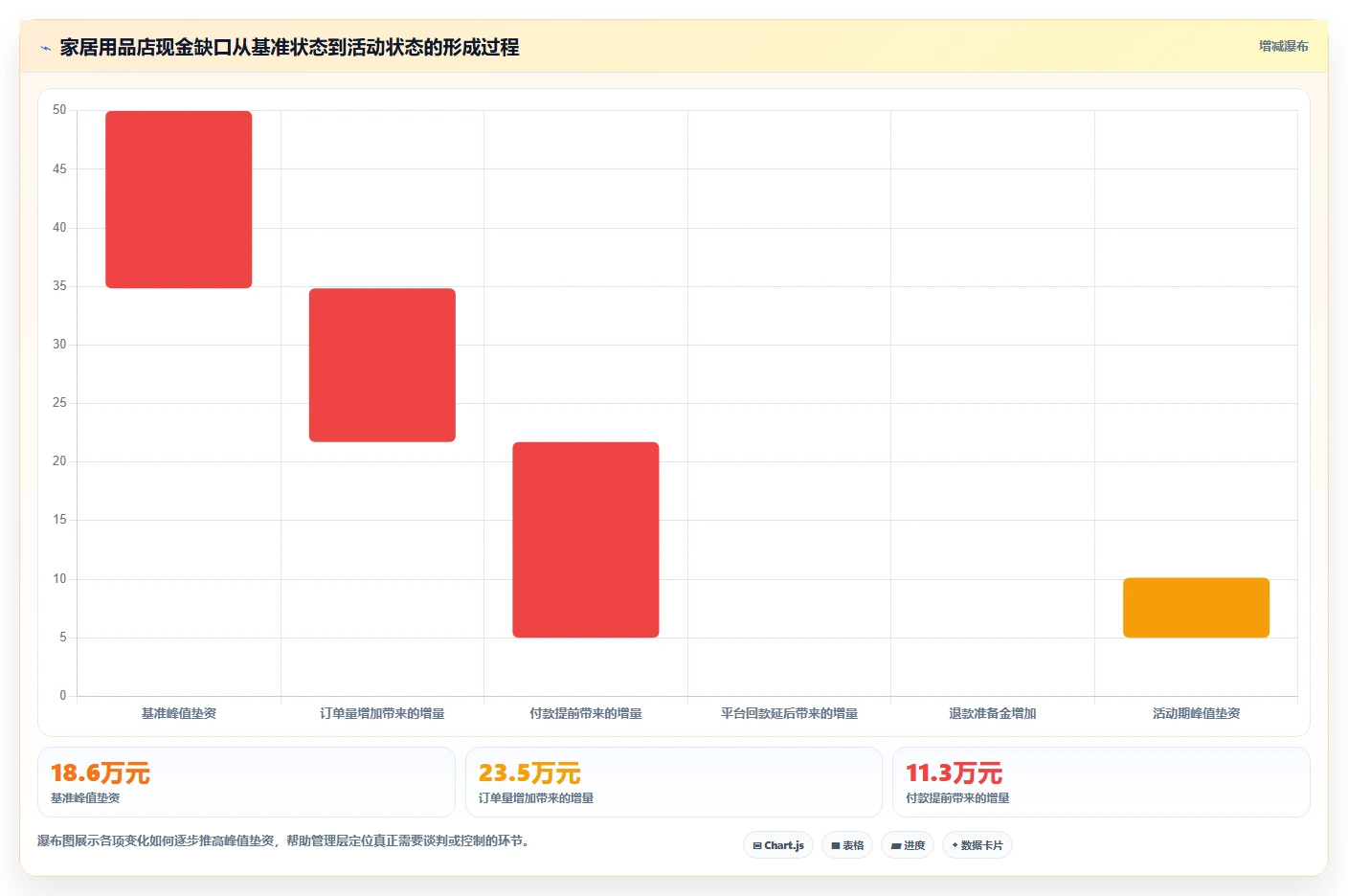The image size is (1348, 896).
Task: Click x-axis label 订单量增加带来的增量
Action: point(382,713)
